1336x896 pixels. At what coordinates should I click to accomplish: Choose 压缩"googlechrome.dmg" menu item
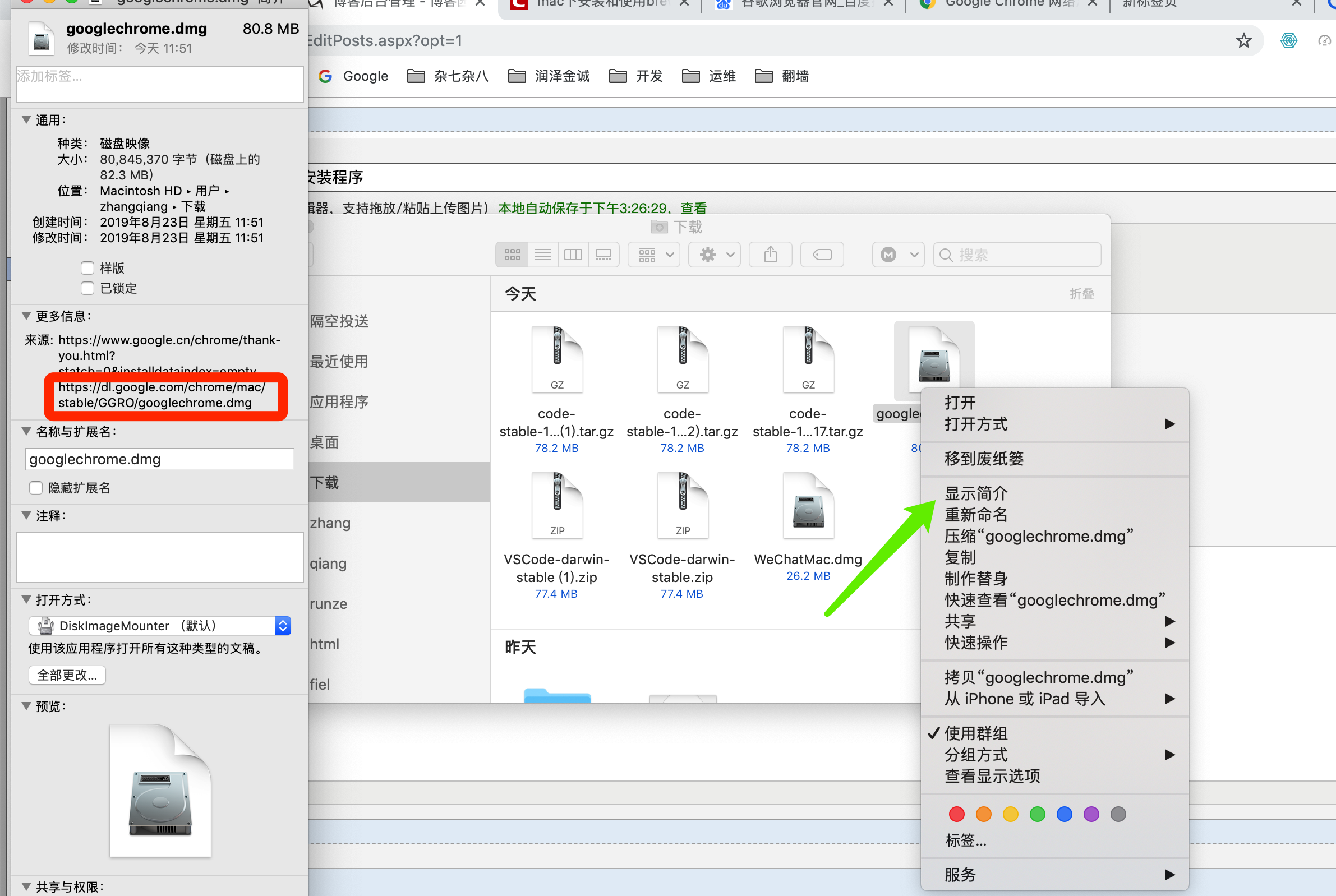pyautogui.click(x=1039, y=536)
